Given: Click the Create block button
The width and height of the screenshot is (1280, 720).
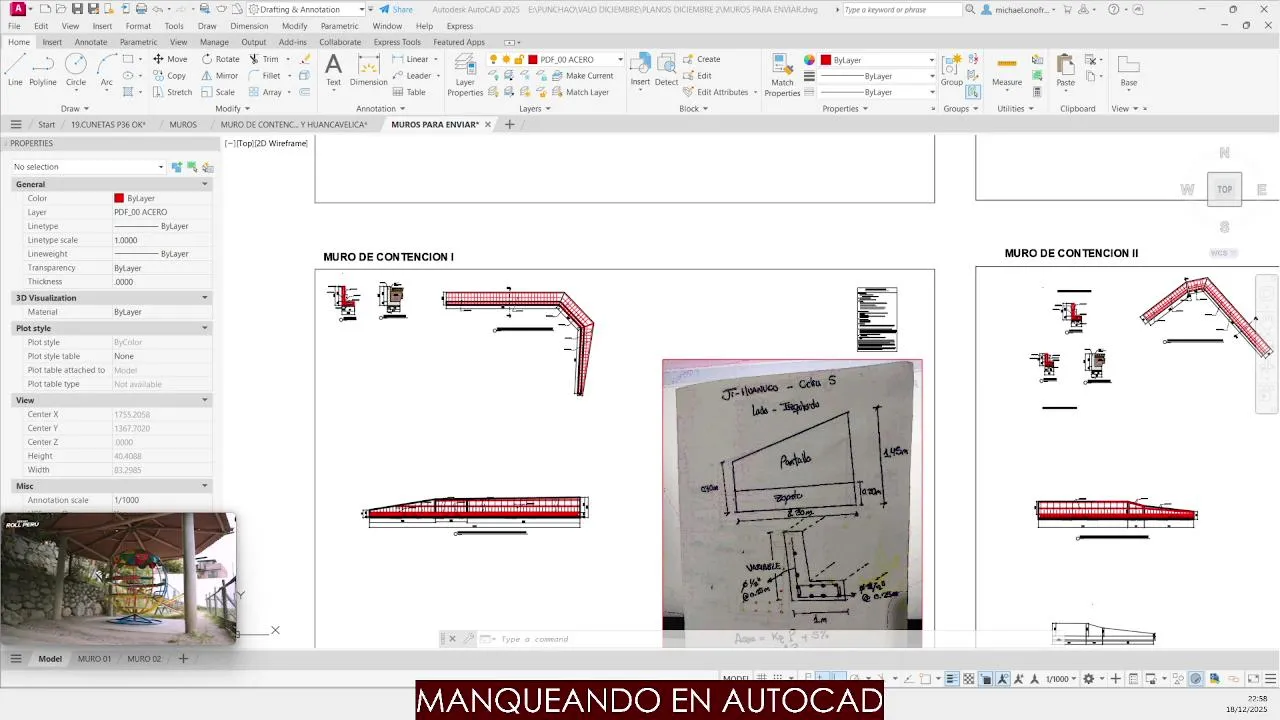Looking at the screenshot, I should click(701, 59).
